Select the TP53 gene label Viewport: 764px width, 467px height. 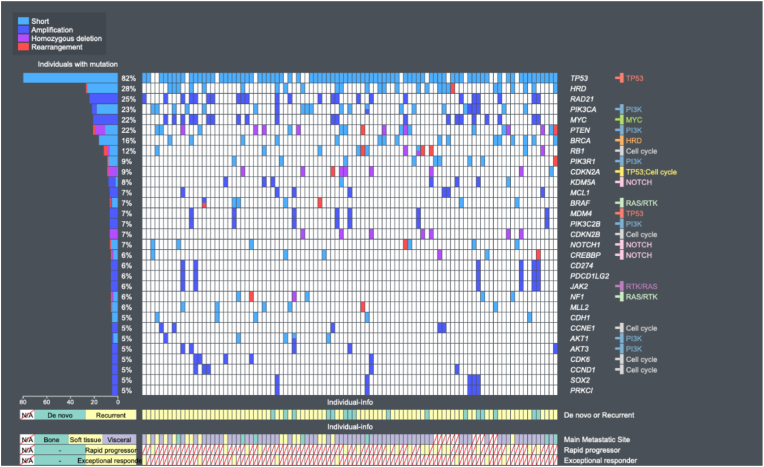tap(579, 78)
